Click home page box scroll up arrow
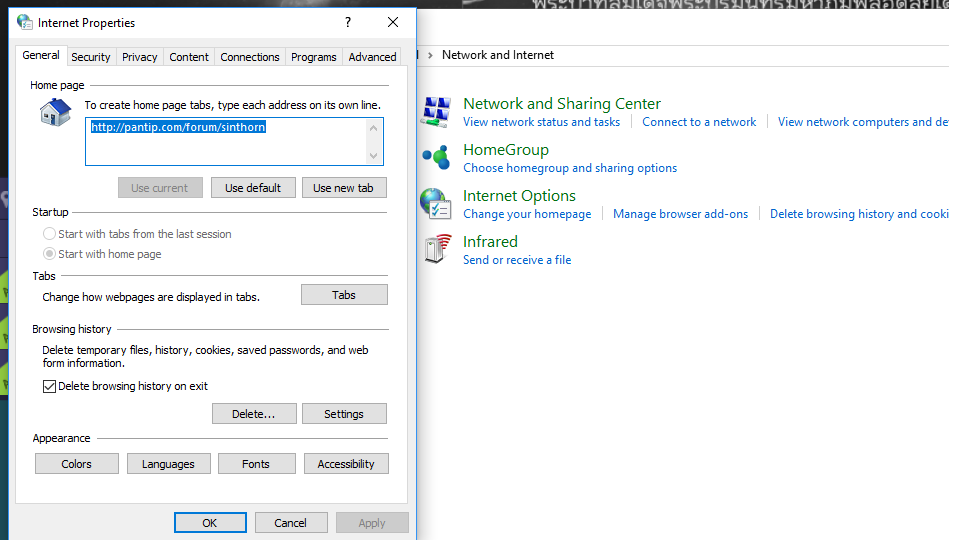The width and height of the screenshot is (955, 542). [373, 128]
